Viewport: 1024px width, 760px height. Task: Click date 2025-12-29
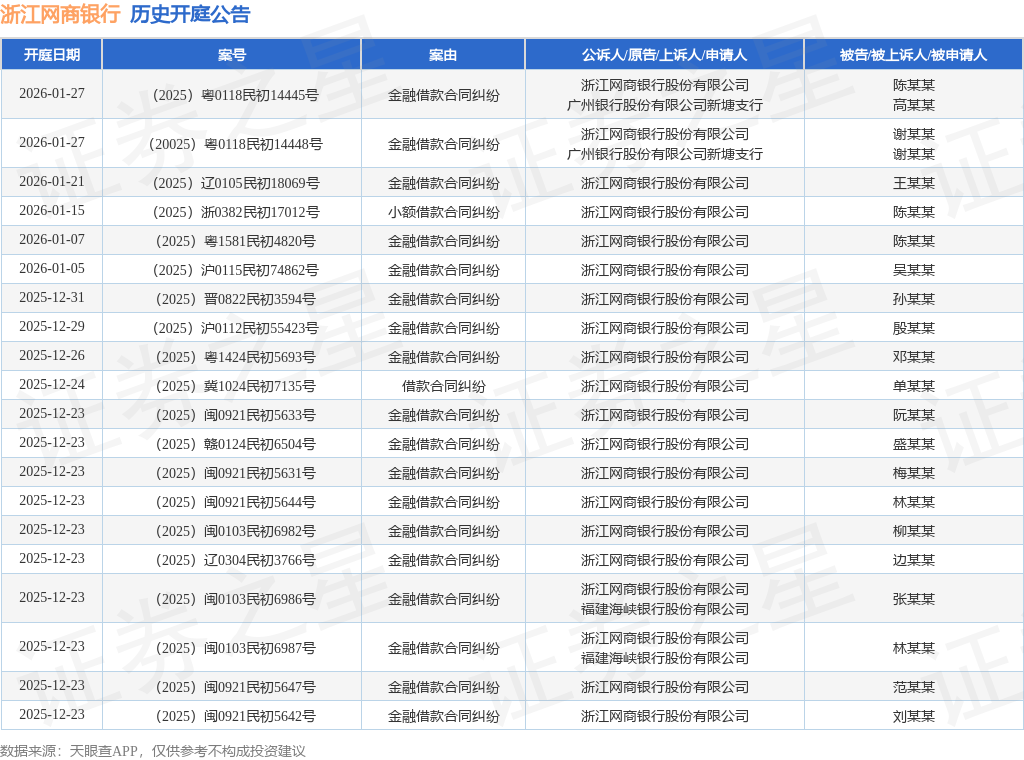pos(52,326)
